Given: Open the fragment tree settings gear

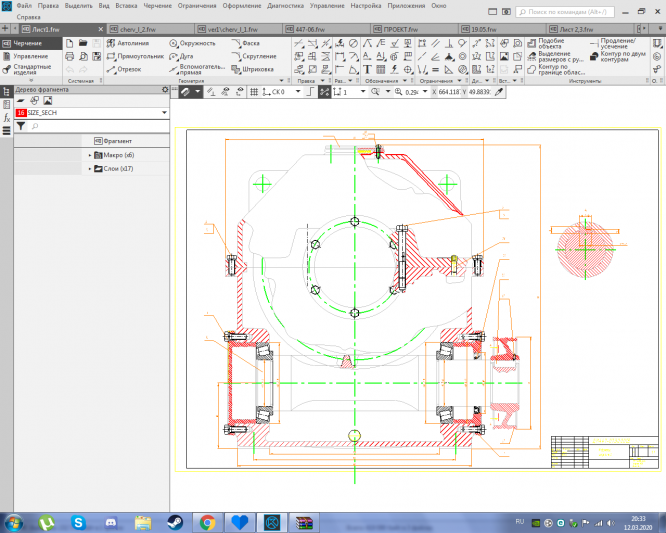Looking at the screenshot, I should tap(165, 90).
